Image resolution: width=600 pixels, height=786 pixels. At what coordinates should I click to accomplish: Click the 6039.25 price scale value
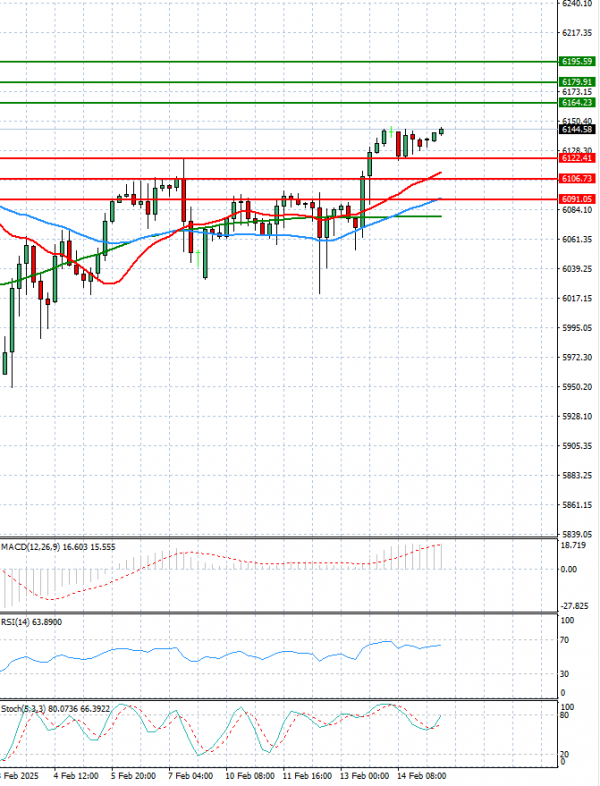[577, 269]
